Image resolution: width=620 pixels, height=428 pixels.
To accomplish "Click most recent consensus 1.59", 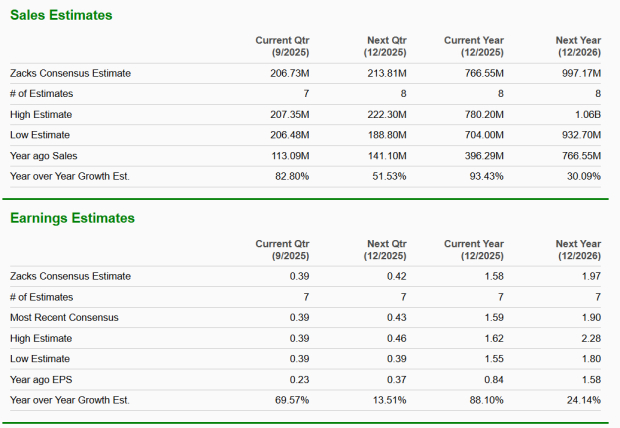I will (x=494, y=317).
